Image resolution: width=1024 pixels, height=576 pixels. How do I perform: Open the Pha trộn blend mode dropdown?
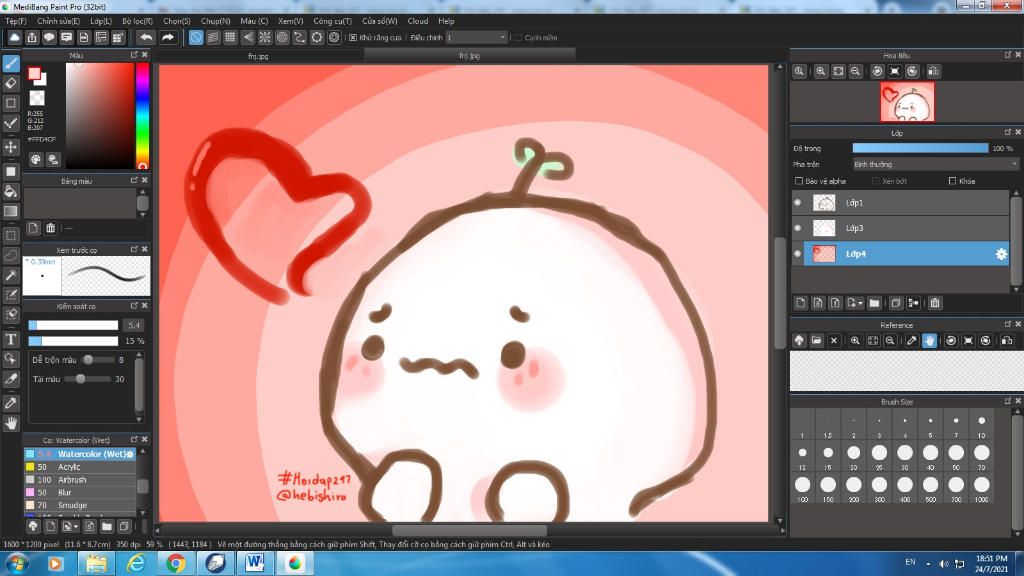[935, 165]
